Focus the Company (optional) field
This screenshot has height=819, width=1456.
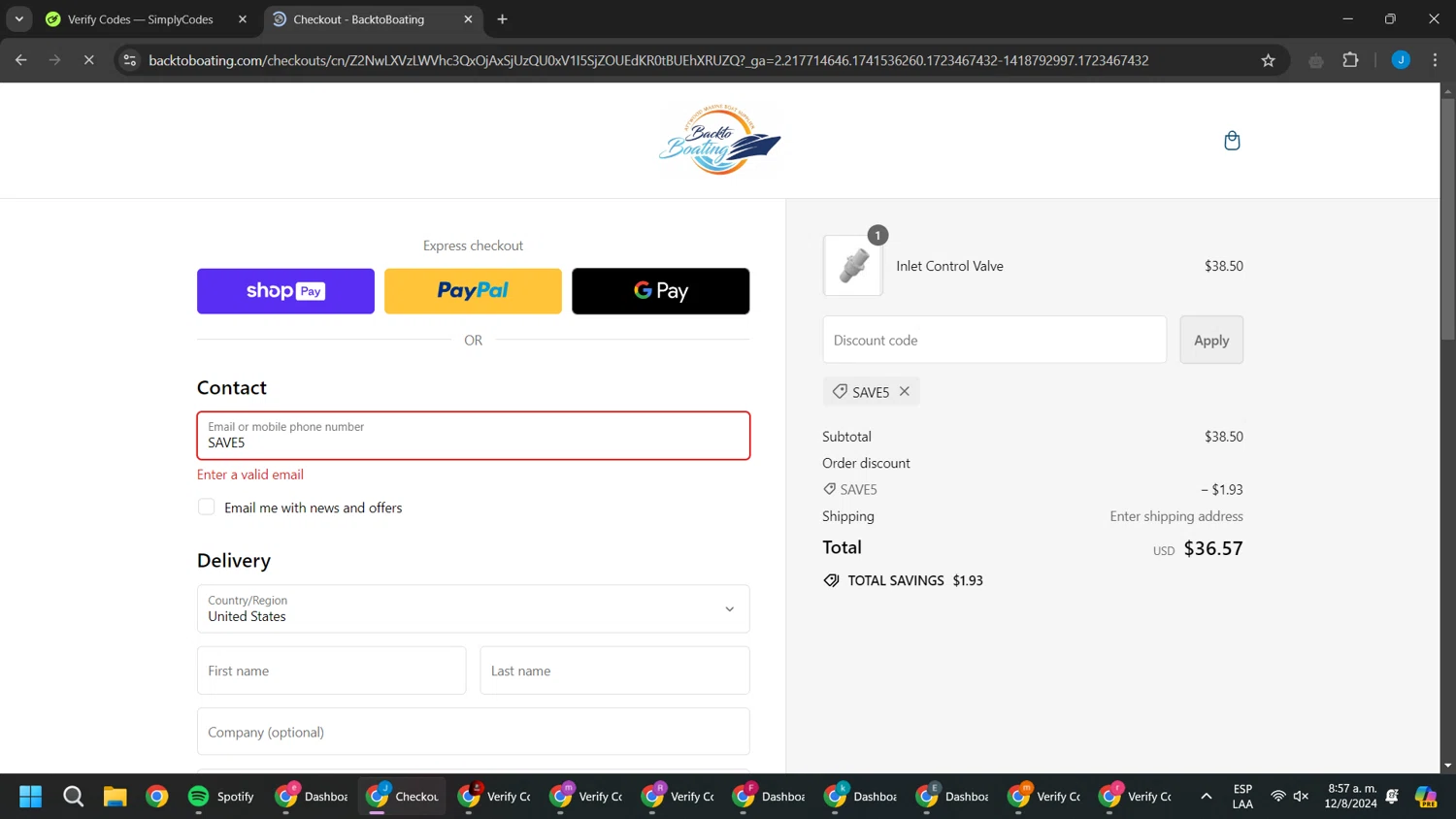[x=474, y=732]
